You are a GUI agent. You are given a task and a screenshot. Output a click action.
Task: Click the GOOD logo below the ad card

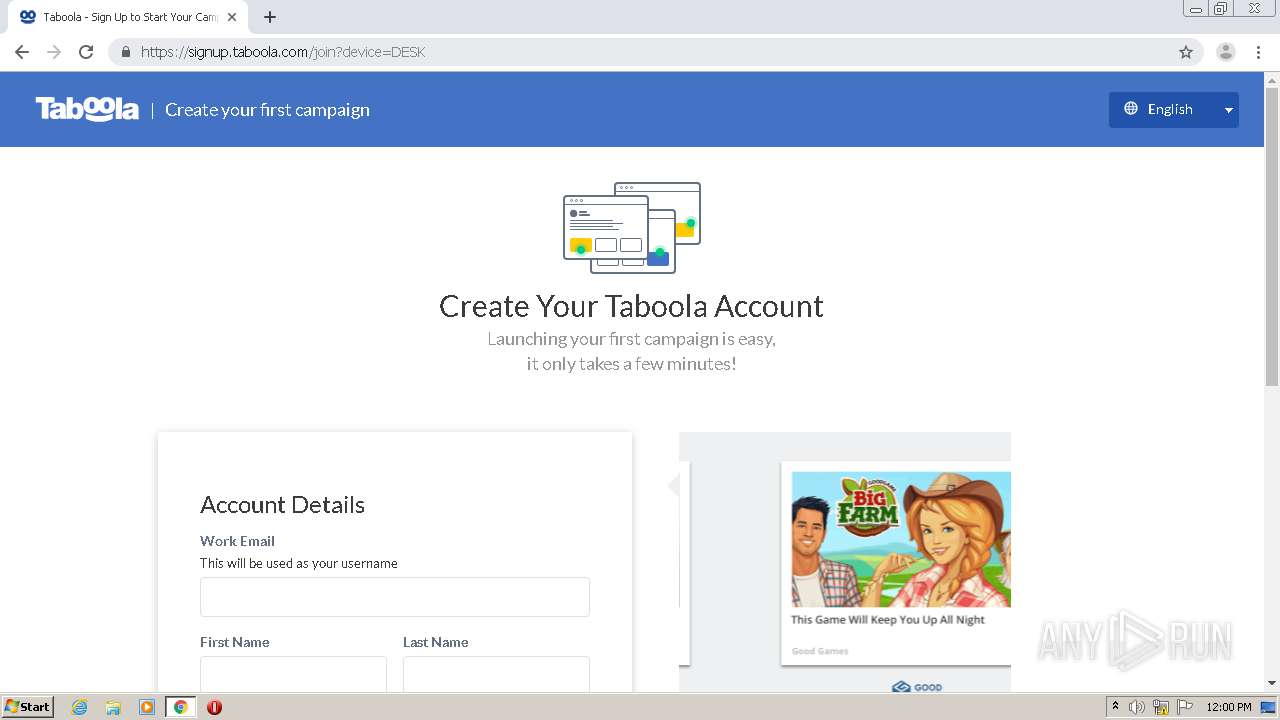[x=917, y=687]
